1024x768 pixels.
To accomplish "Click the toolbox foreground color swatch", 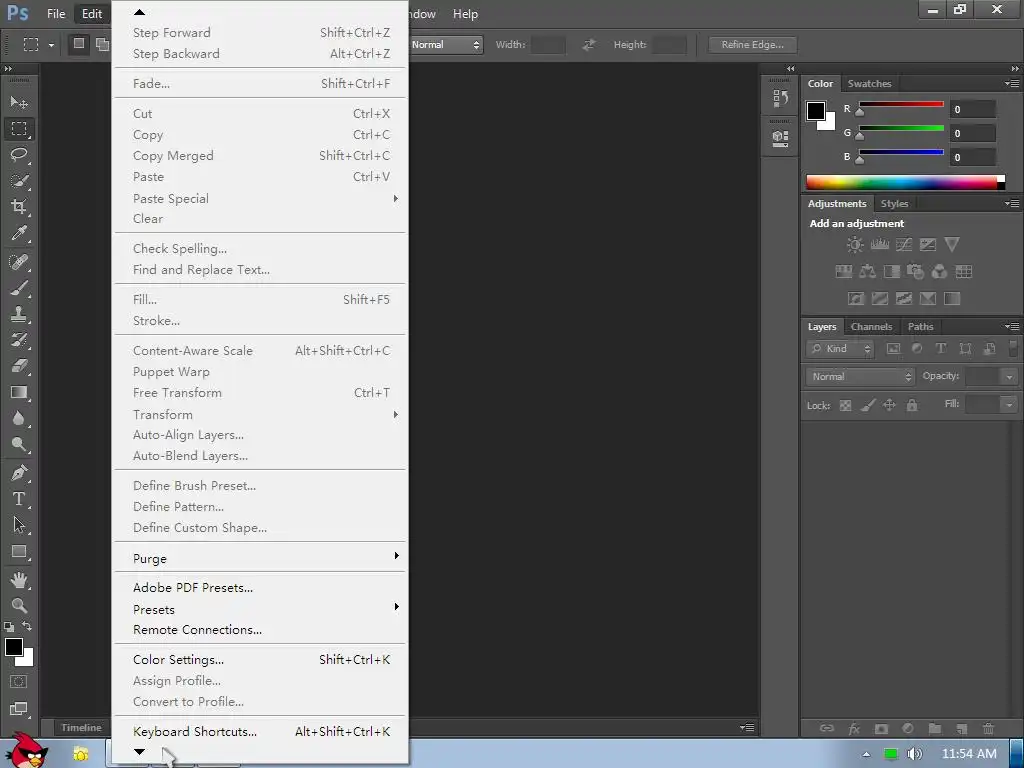I will [14, 647].
